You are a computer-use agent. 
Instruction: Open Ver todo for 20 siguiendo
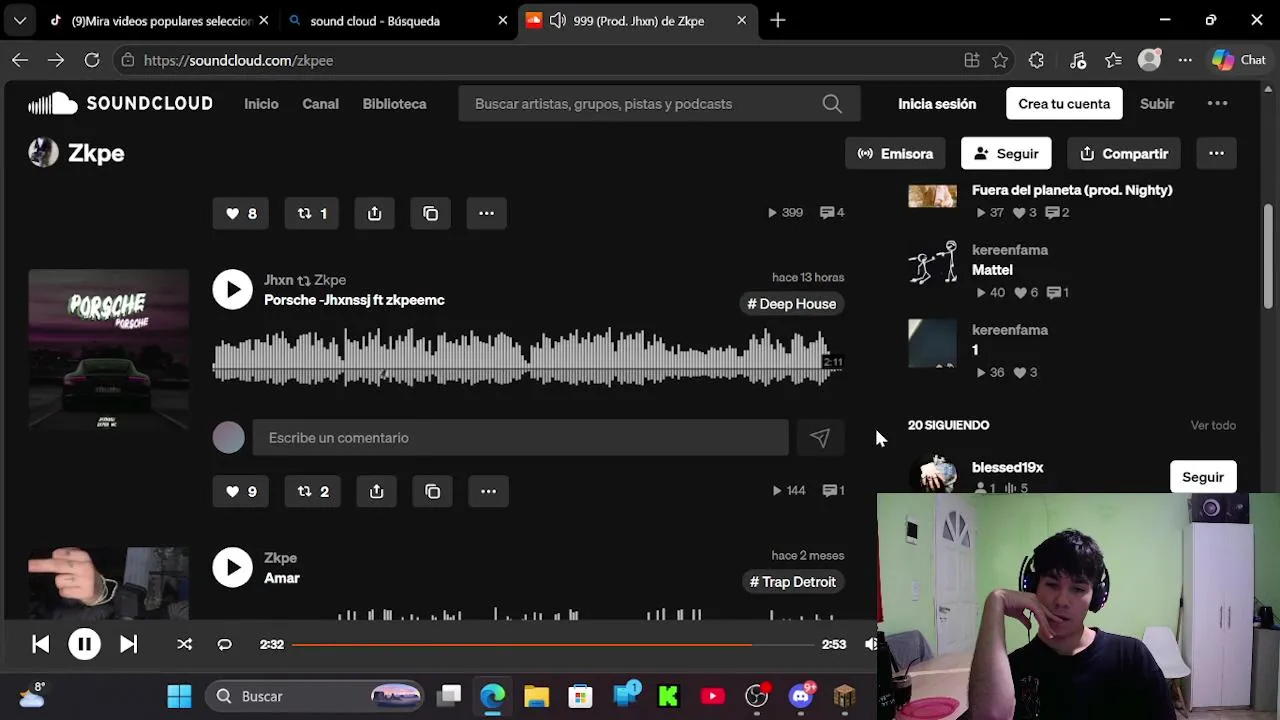pyautogui.click(x=1213, y=425)
